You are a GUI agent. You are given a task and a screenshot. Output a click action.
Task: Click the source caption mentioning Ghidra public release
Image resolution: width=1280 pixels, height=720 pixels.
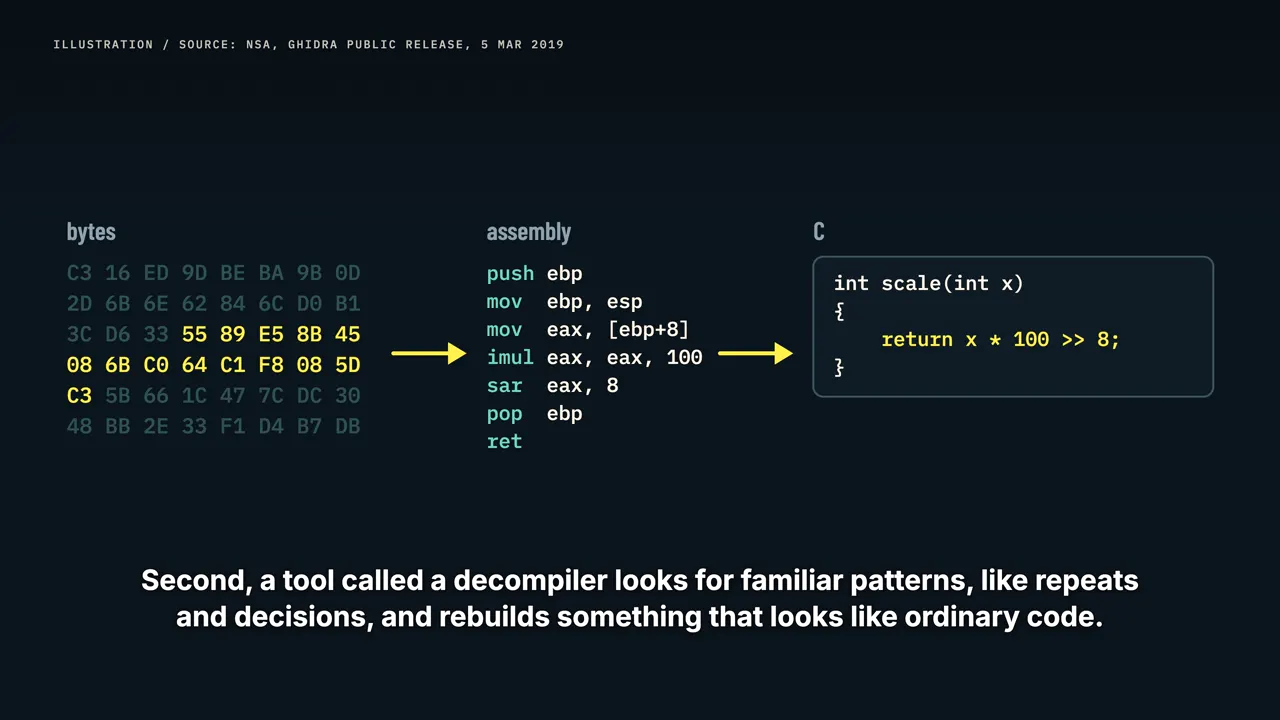[x=308, y=45]
